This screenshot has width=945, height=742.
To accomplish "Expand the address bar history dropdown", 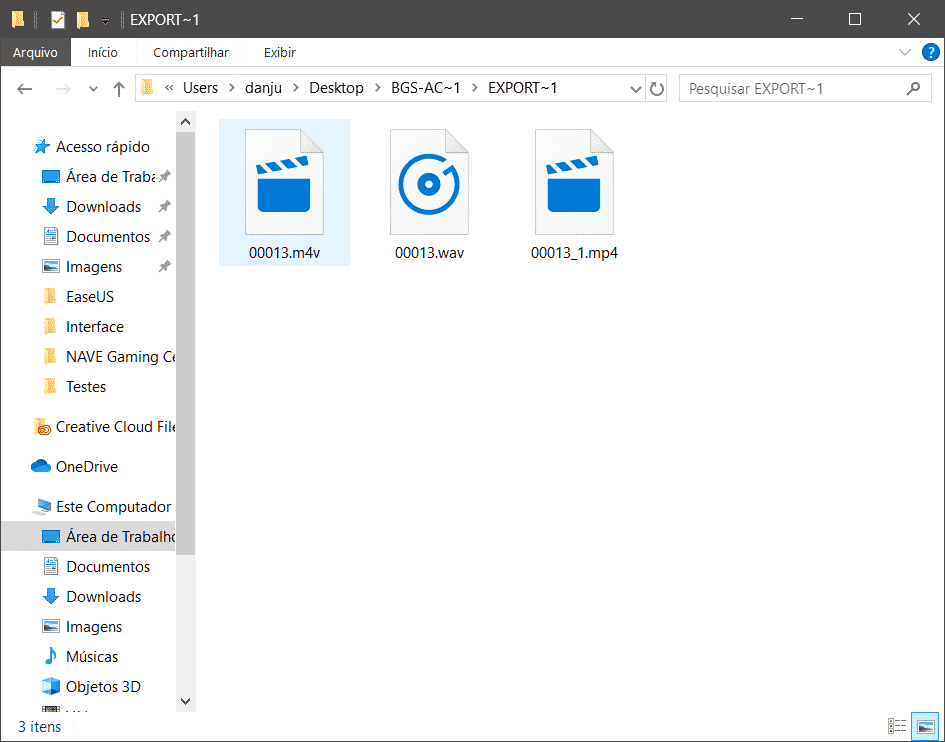I will pyautogui.click(x=636, y=88).
